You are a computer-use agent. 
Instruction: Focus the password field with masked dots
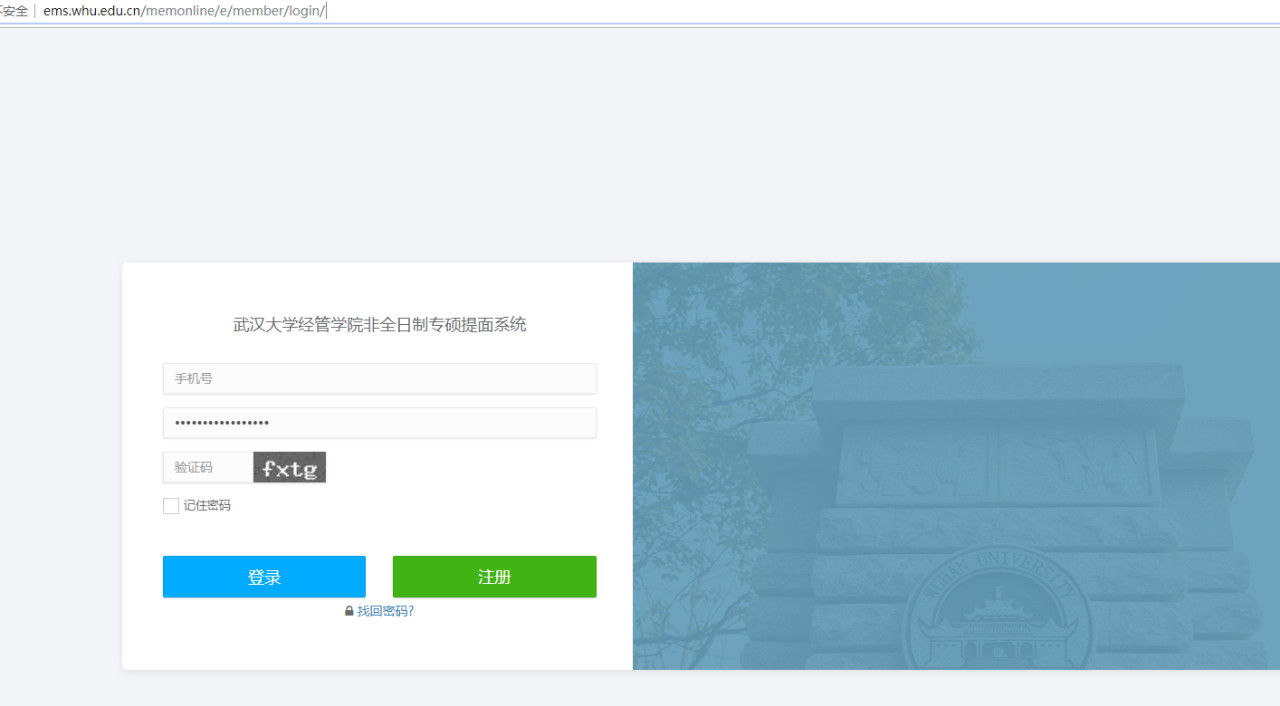379,423
